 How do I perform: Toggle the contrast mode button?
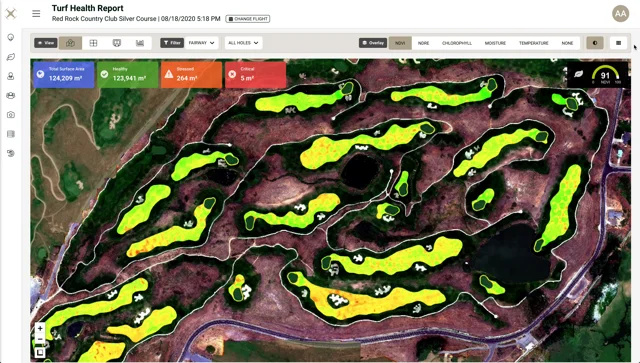[595, 43]
